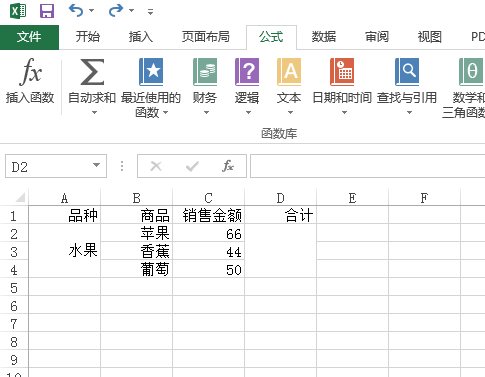Undo the last action
The height and width of the screenshot is (377, 485).
coord(76,11)
